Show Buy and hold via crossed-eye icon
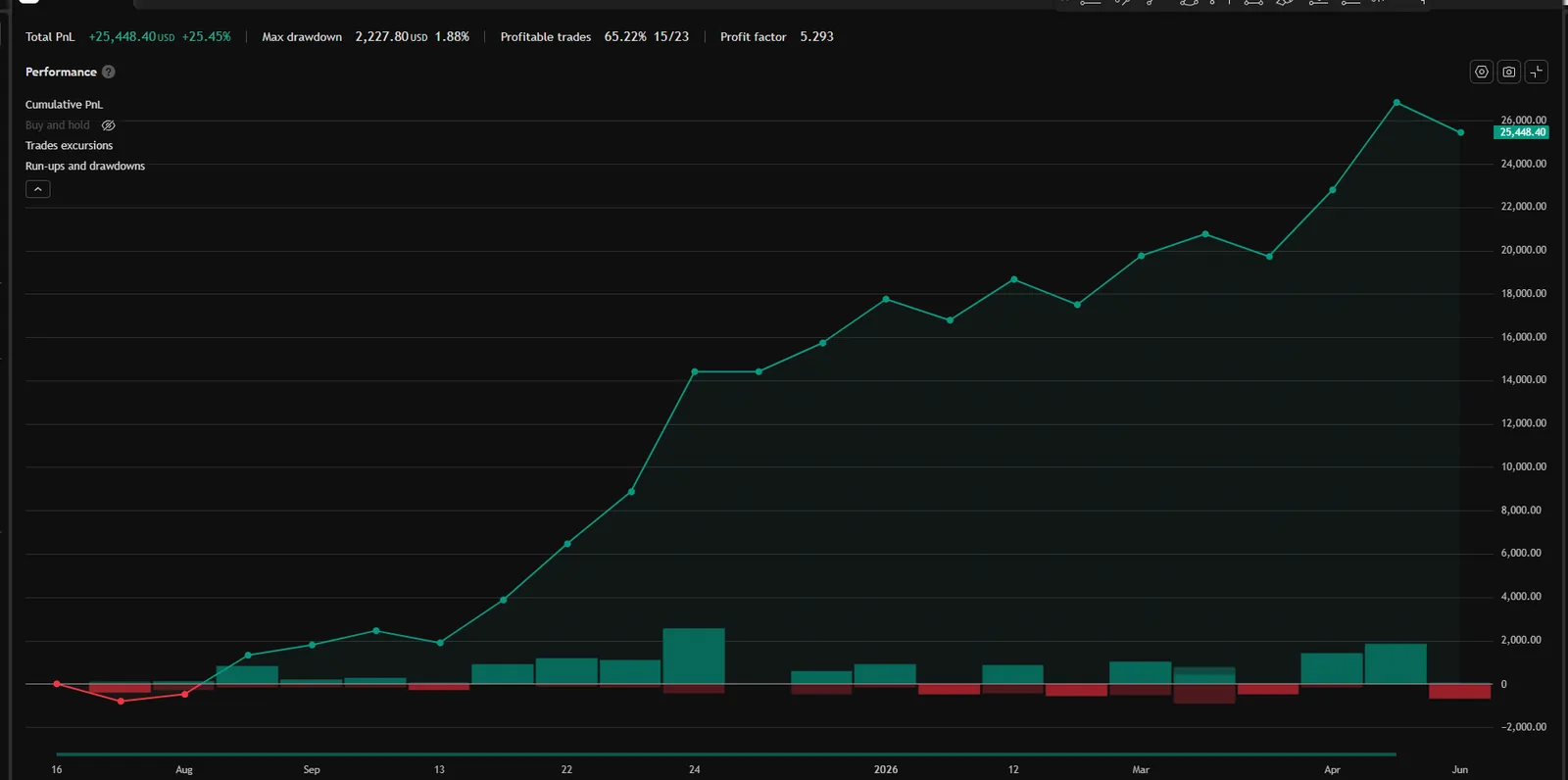Viewport: 1568px width, 780px height. coord(109,125)
